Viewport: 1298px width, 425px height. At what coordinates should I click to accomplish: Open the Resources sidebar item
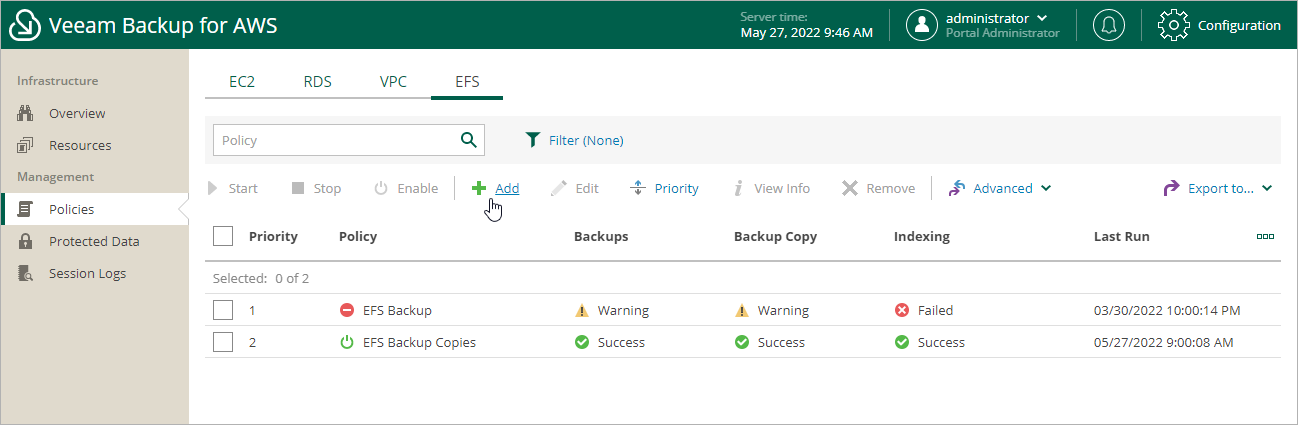[80, 145]
